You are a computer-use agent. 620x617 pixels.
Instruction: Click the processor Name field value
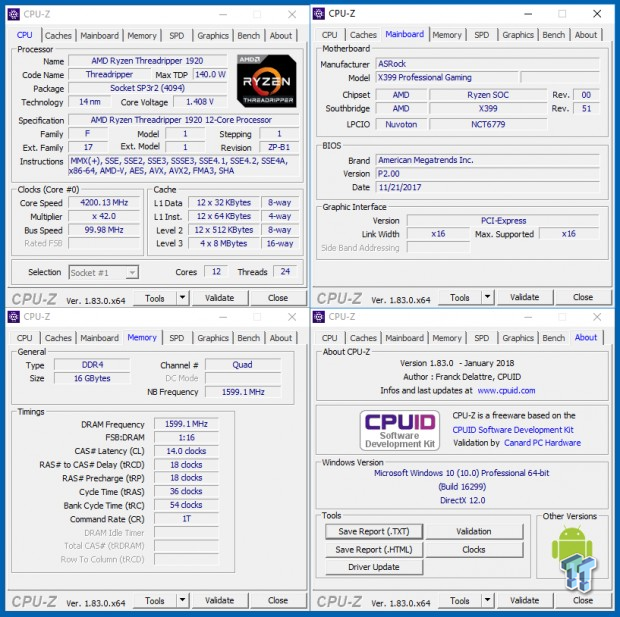[x=147, y=61]
